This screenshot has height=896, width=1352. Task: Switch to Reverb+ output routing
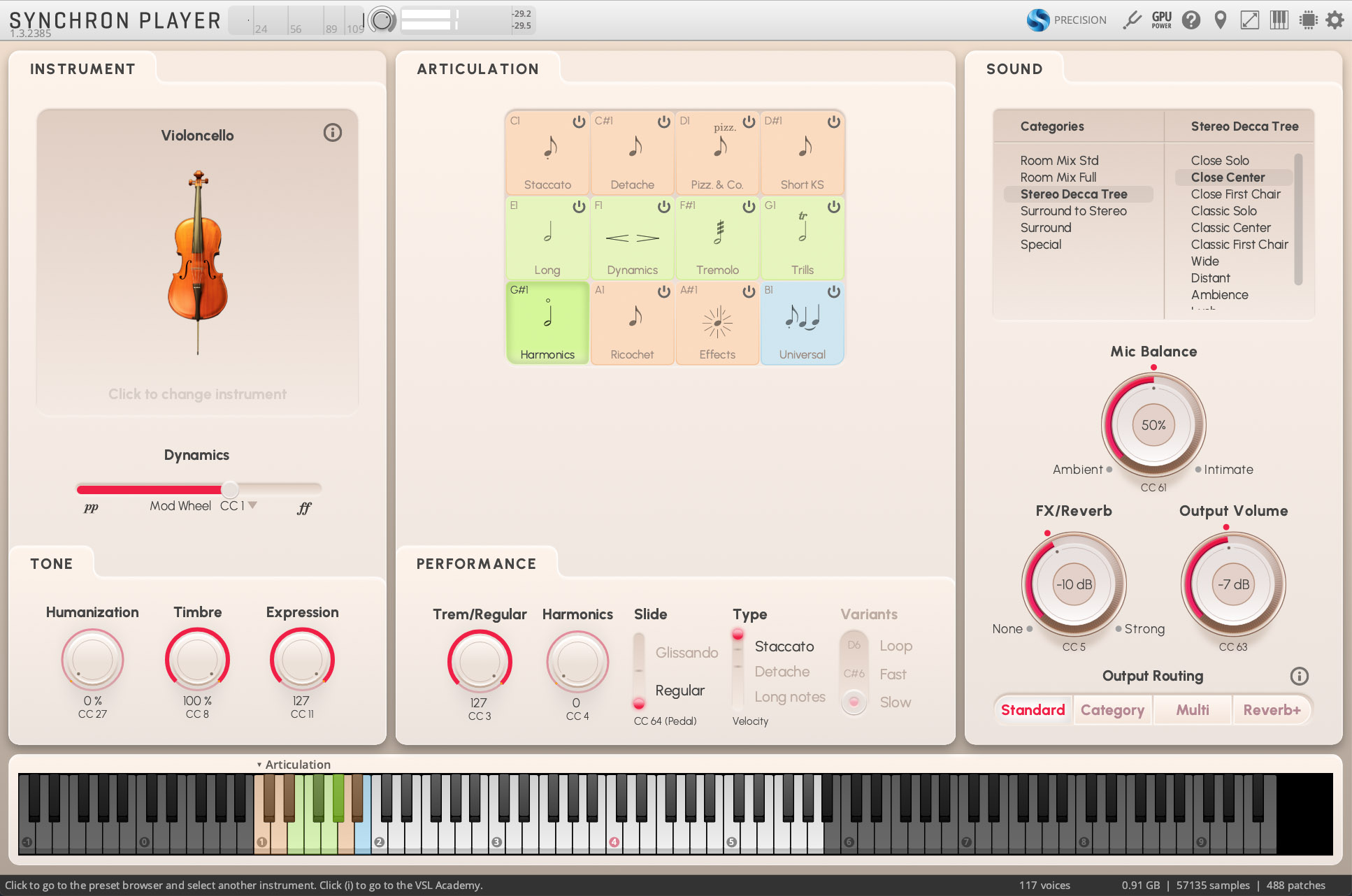(x=1272, y=710)
